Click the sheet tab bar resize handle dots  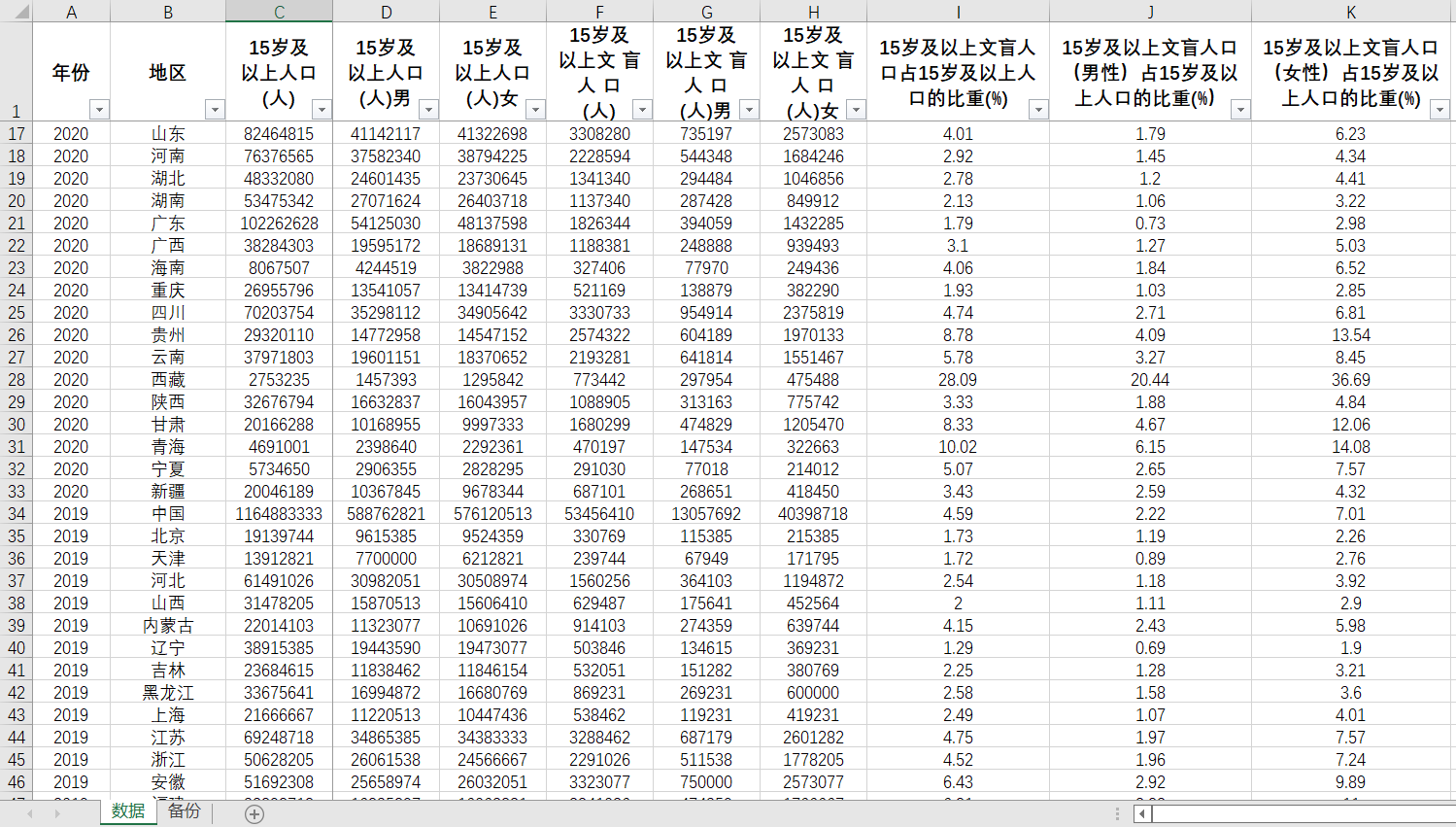[x=1117, y=814]
